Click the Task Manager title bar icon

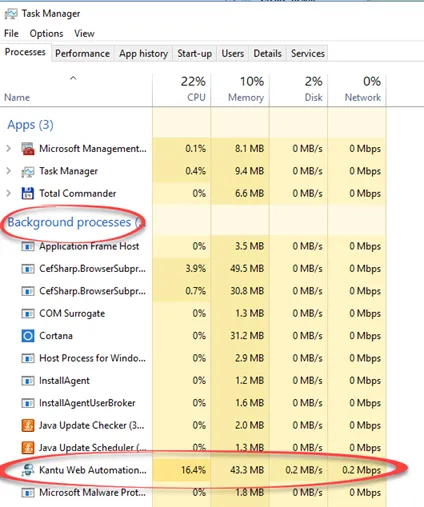click(x=11, y=14)
